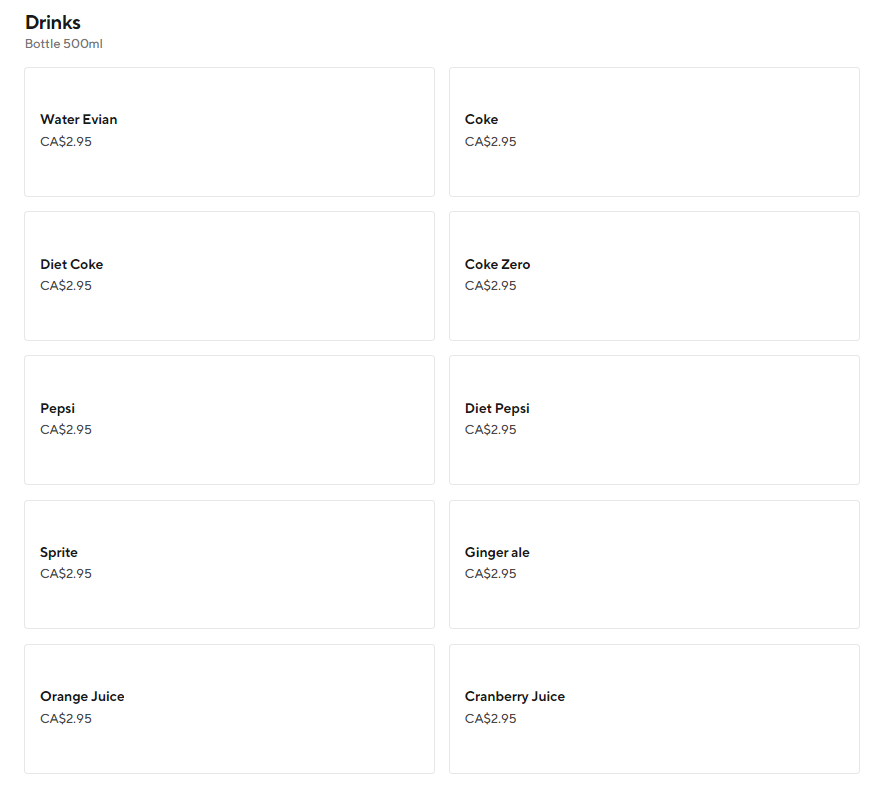Click the Drinks section heading
The height and width of the screenshot is (792, 876).
(x=53, y=22)
